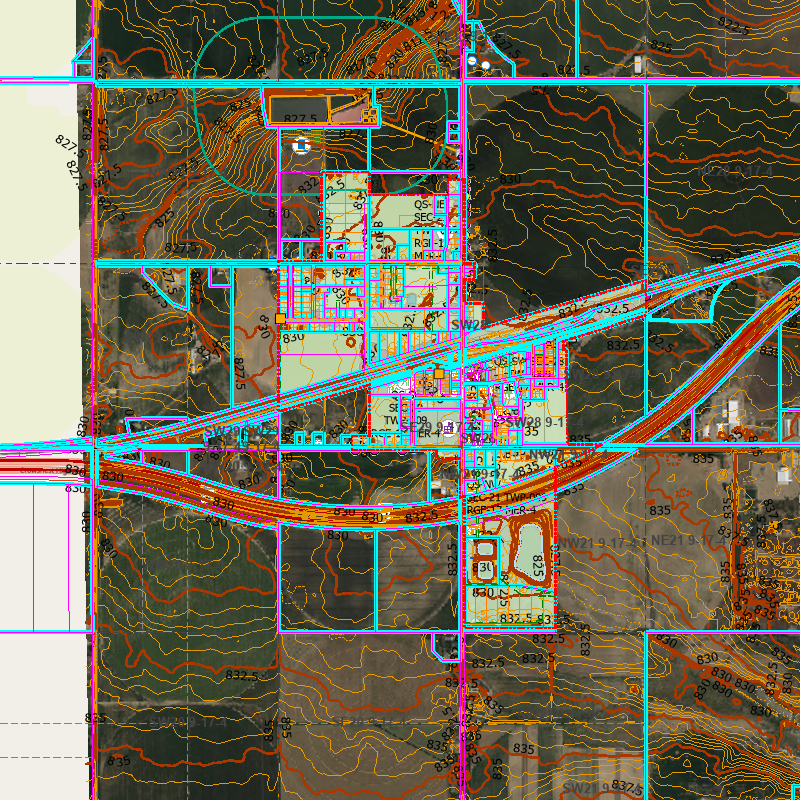Screen dimensions: 800x800
Task: Select the small pond labeled 830
Action: 484,569
